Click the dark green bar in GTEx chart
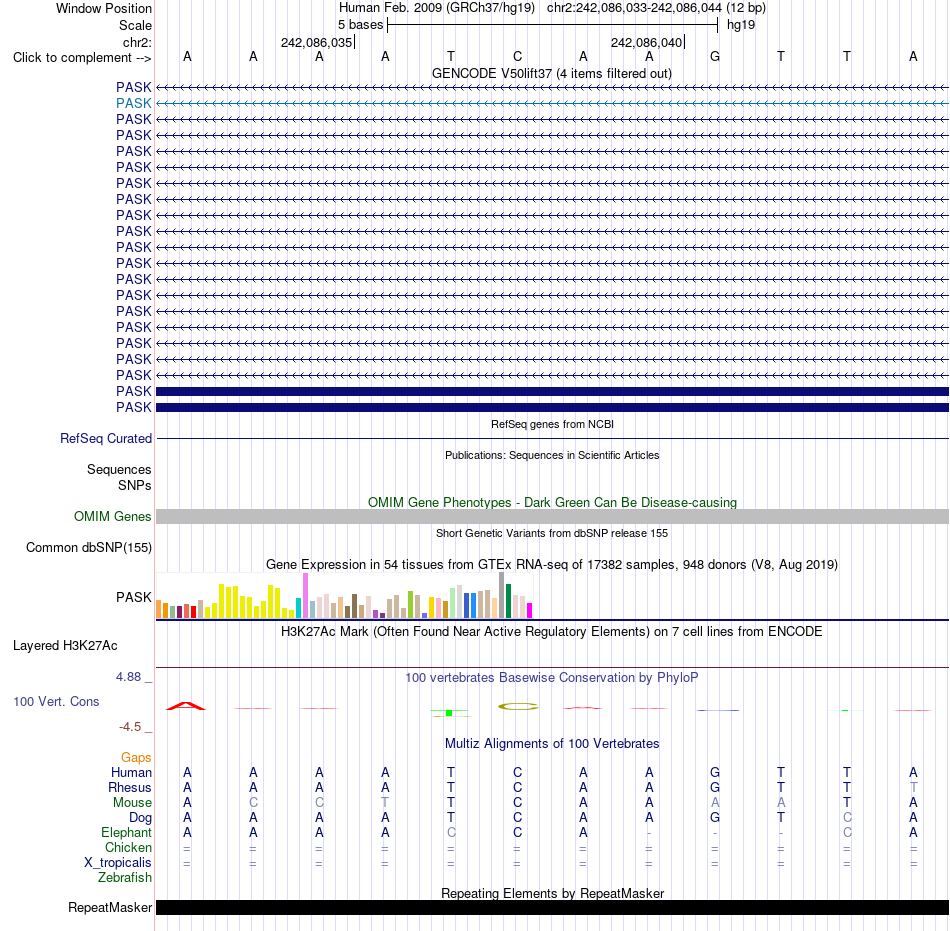Screen dimensions: 950x931 tap(508, 601)
